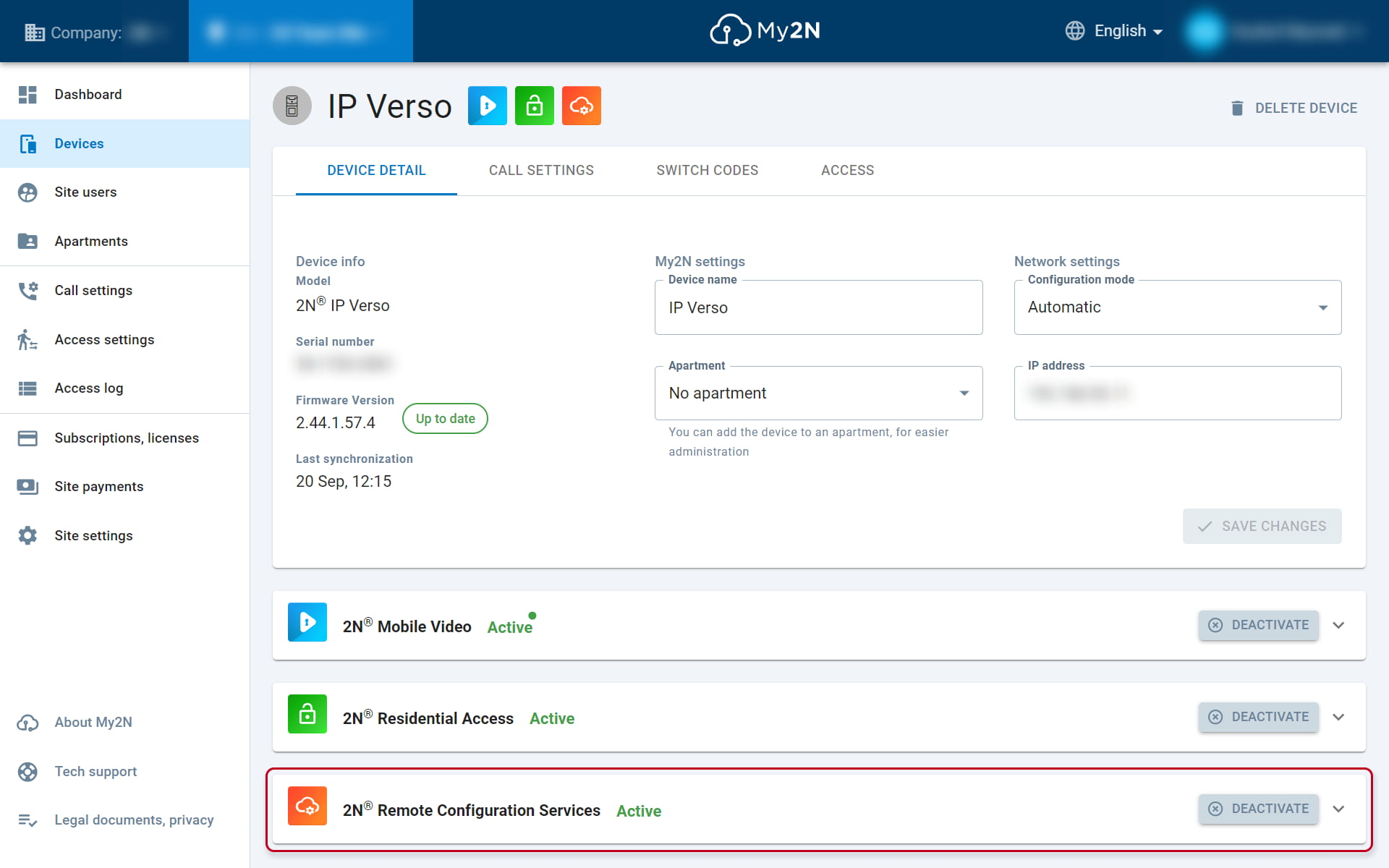Switch to the Device Detail tab
1389x868 pixels.
pos(376,171)
